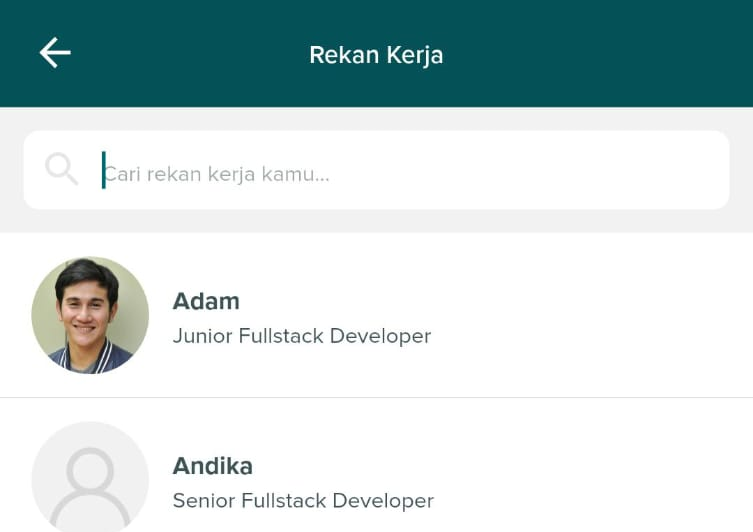Tap the back arrow in the header
The image size is (753, 532).
[x=55, y=53]
